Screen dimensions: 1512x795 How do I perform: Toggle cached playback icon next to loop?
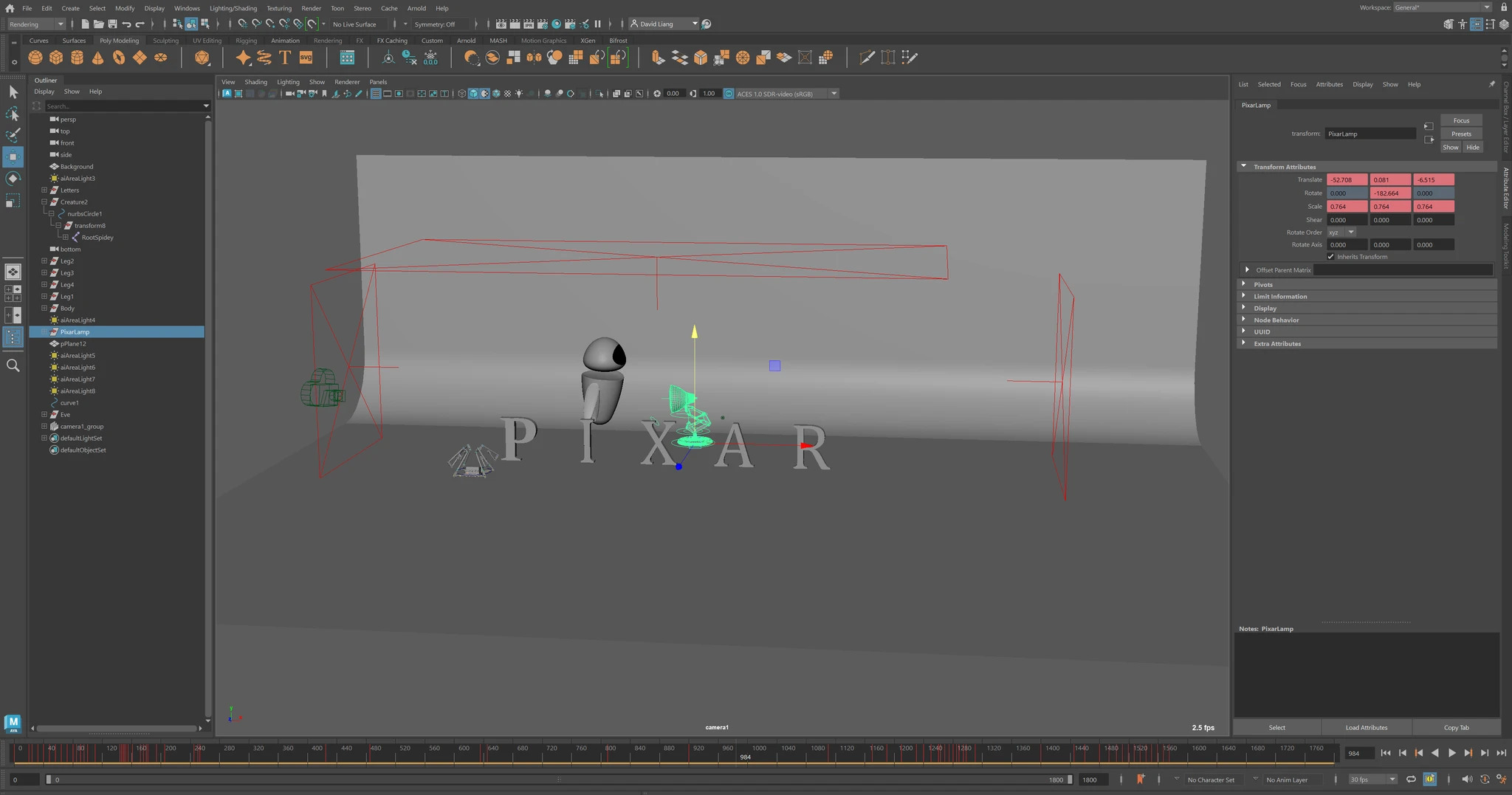click(1430, 779)
